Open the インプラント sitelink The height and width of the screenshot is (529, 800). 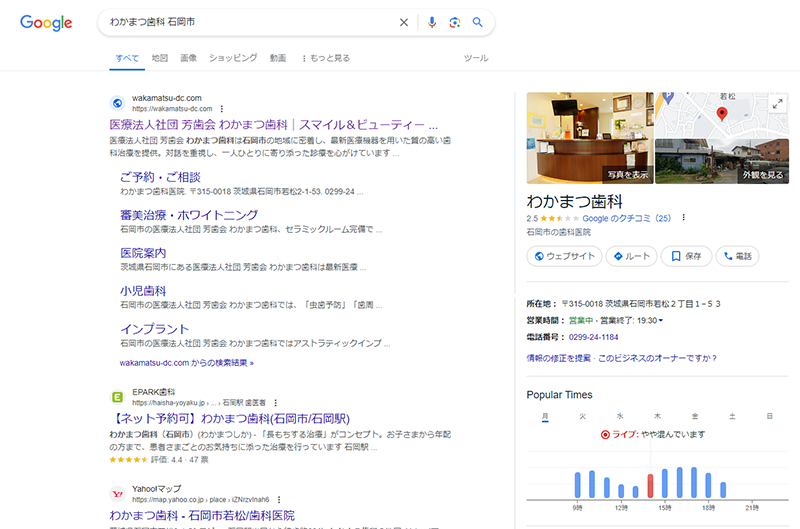pyautogui.click(x=155, y=329)
